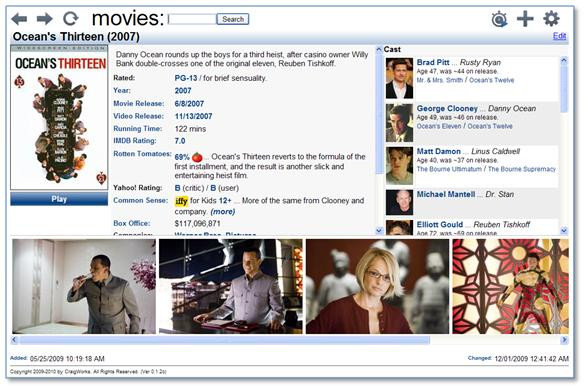Click the 12+ age link
Image resolution: width=585 pixels, height=389 pixels.
point(225,201)
